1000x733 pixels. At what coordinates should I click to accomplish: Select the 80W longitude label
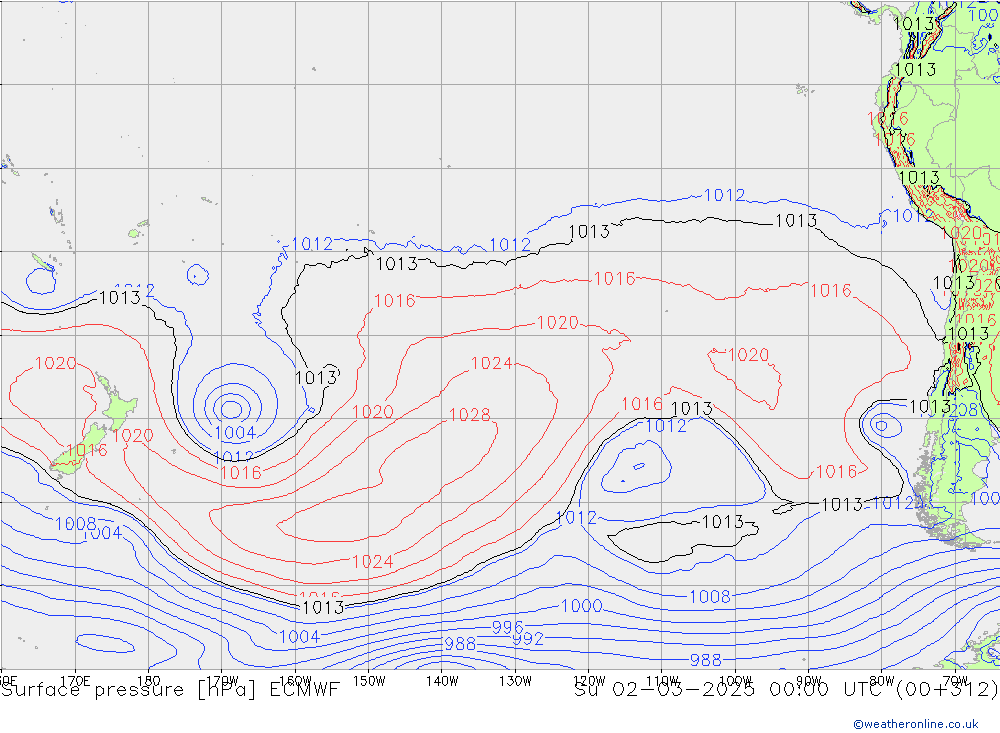(x=882, y=679)
